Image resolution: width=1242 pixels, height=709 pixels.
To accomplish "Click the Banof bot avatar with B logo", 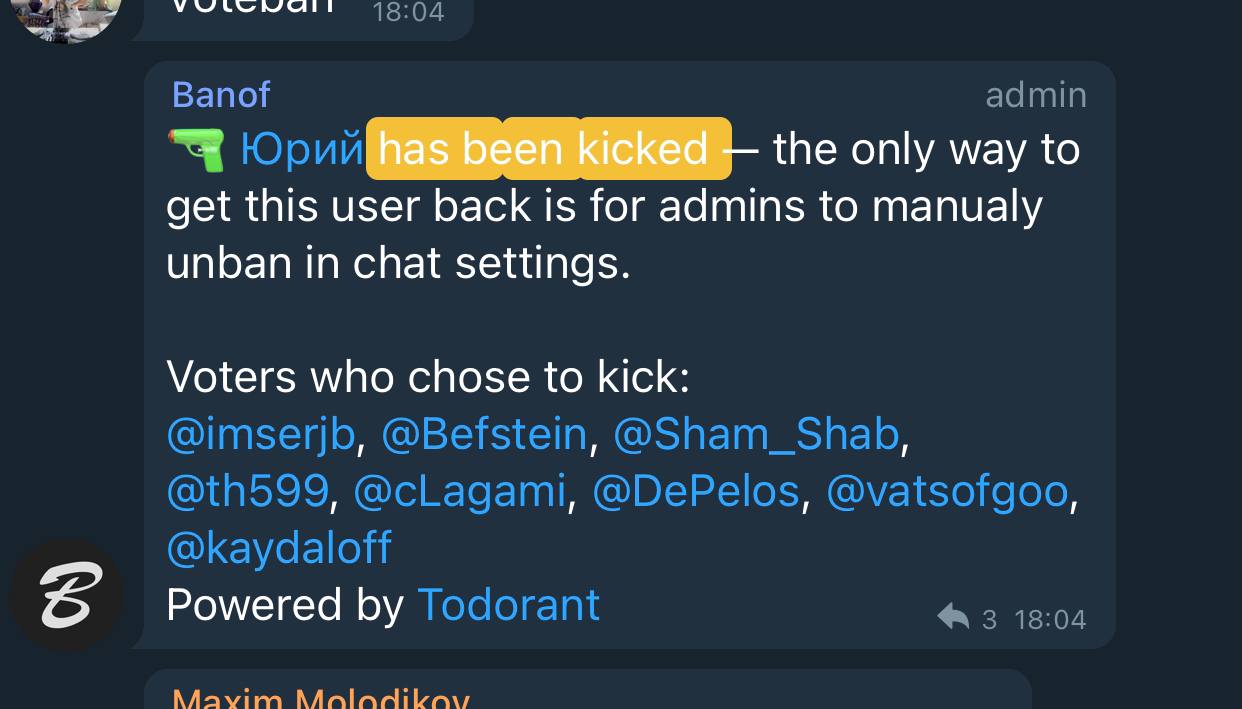I will point(66,594).
